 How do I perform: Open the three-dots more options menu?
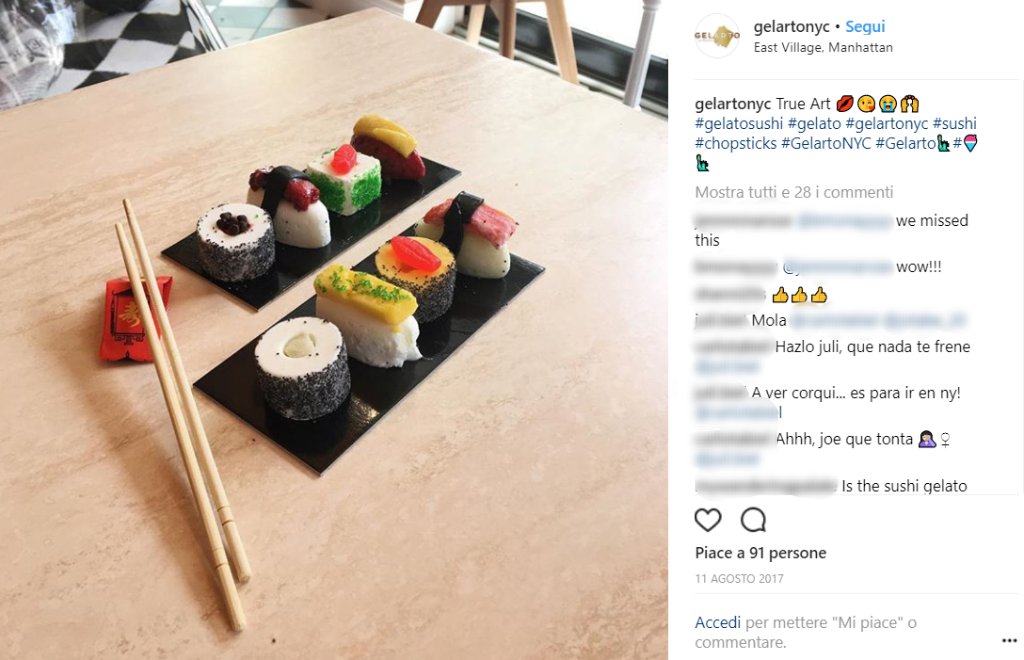coord(1009,640)
